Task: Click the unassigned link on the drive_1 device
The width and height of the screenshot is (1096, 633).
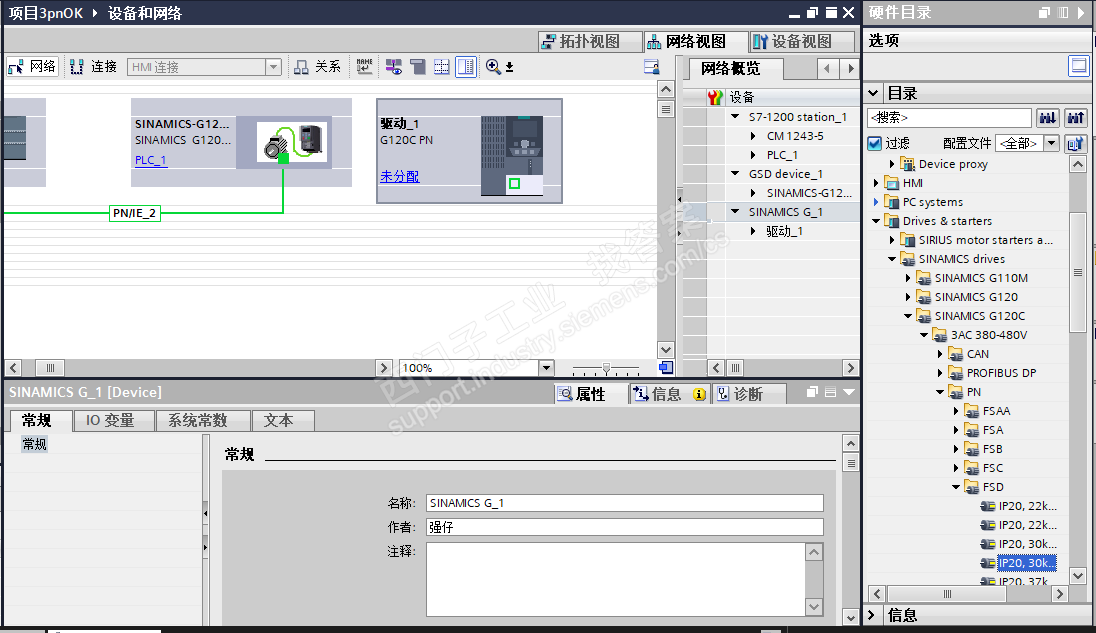Action: click(x=400, y=176)
